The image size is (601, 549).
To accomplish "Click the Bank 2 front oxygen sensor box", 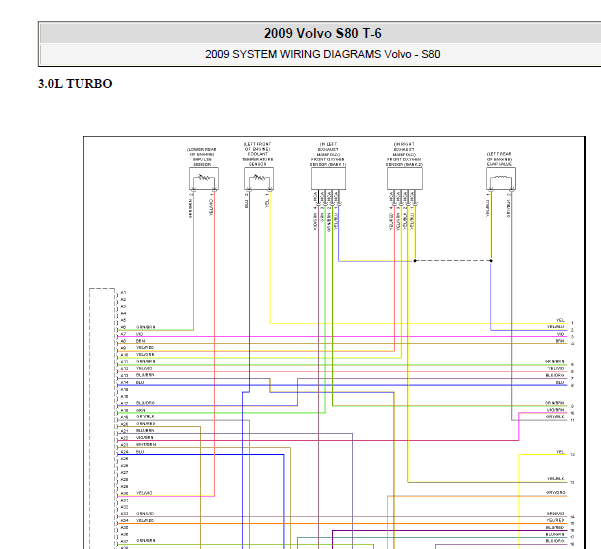I will point(405,178).
